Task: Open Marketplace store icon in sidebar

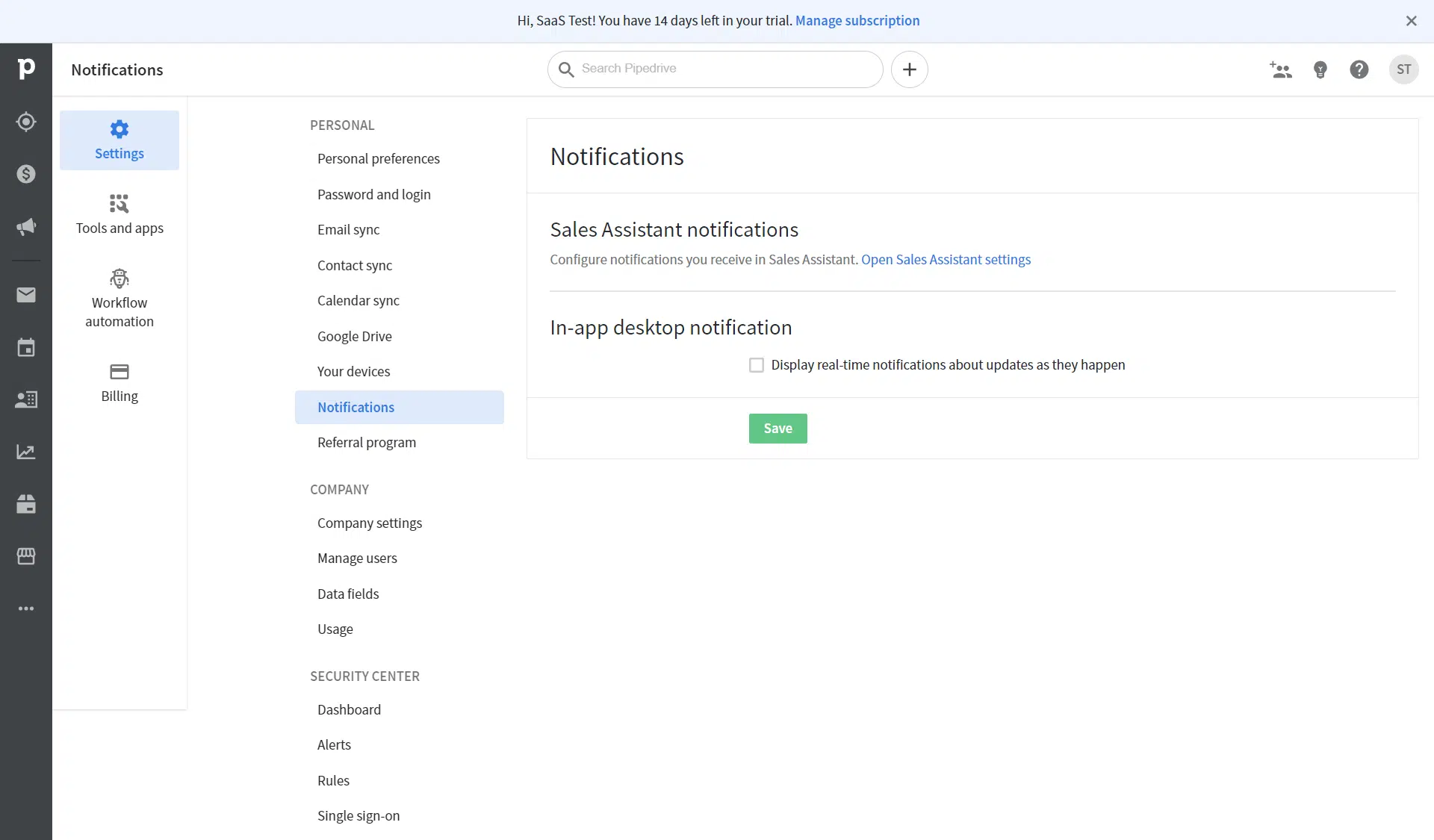Action: point(26,556)
